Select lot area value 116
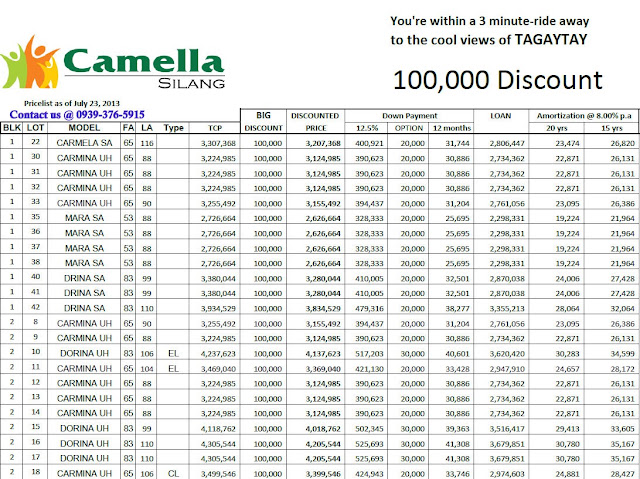 (147, 143)
